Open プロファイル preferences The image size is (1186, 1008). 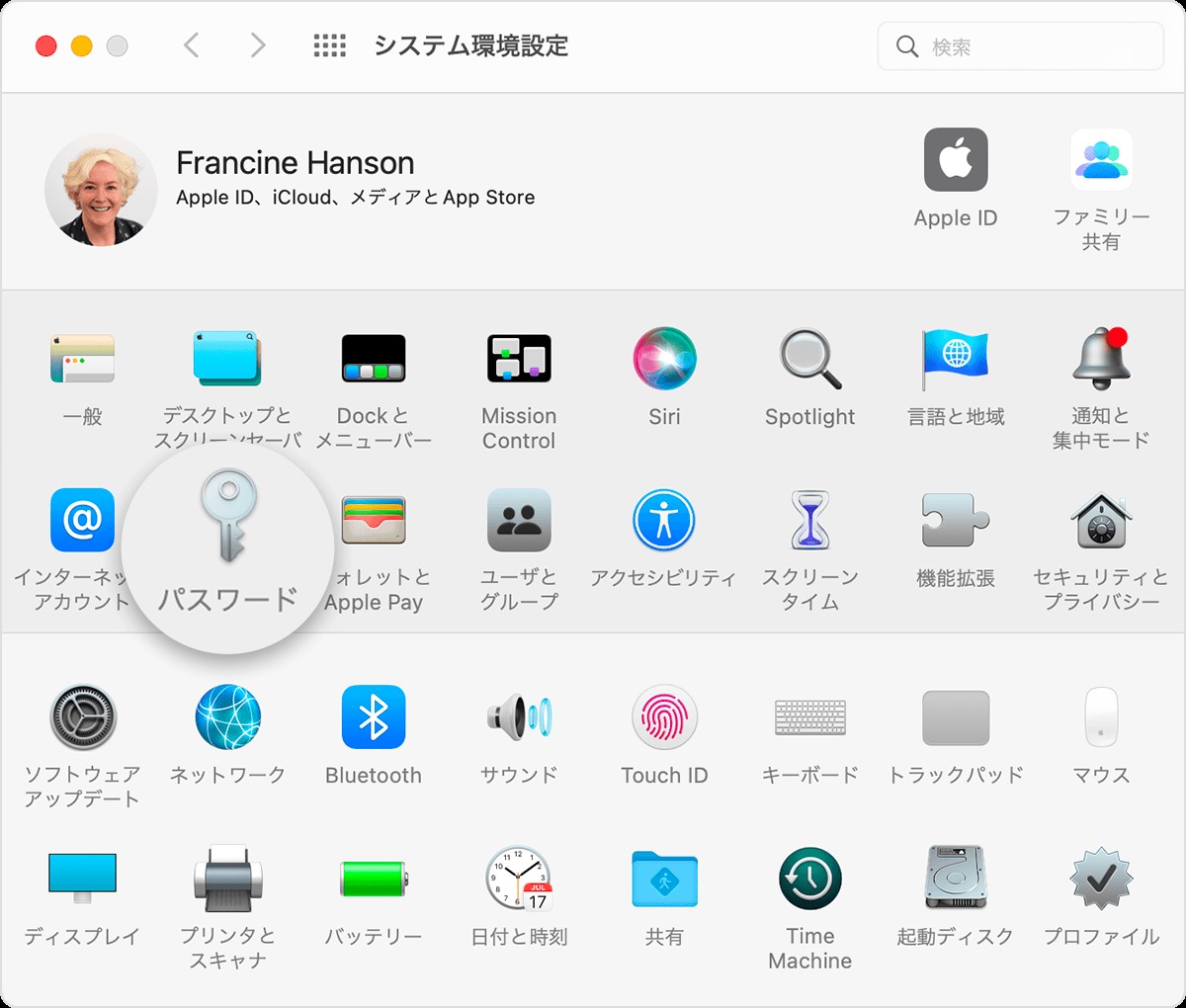(x=1101, y=879)
